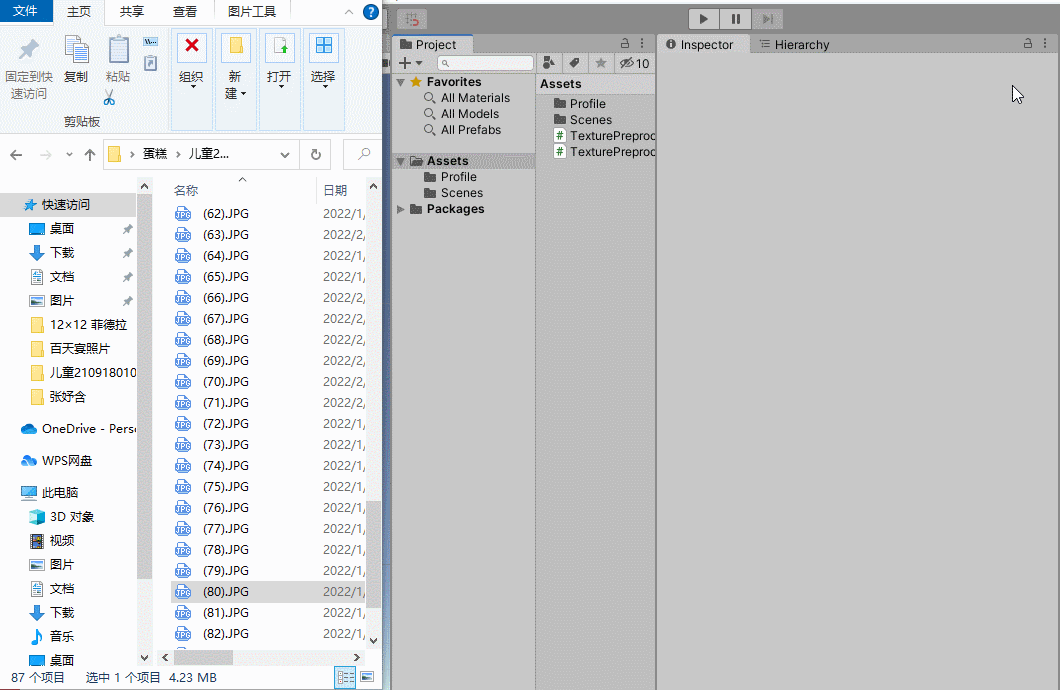
Task: Toggle the Project panel lock icon
Action: click(626, 43)
